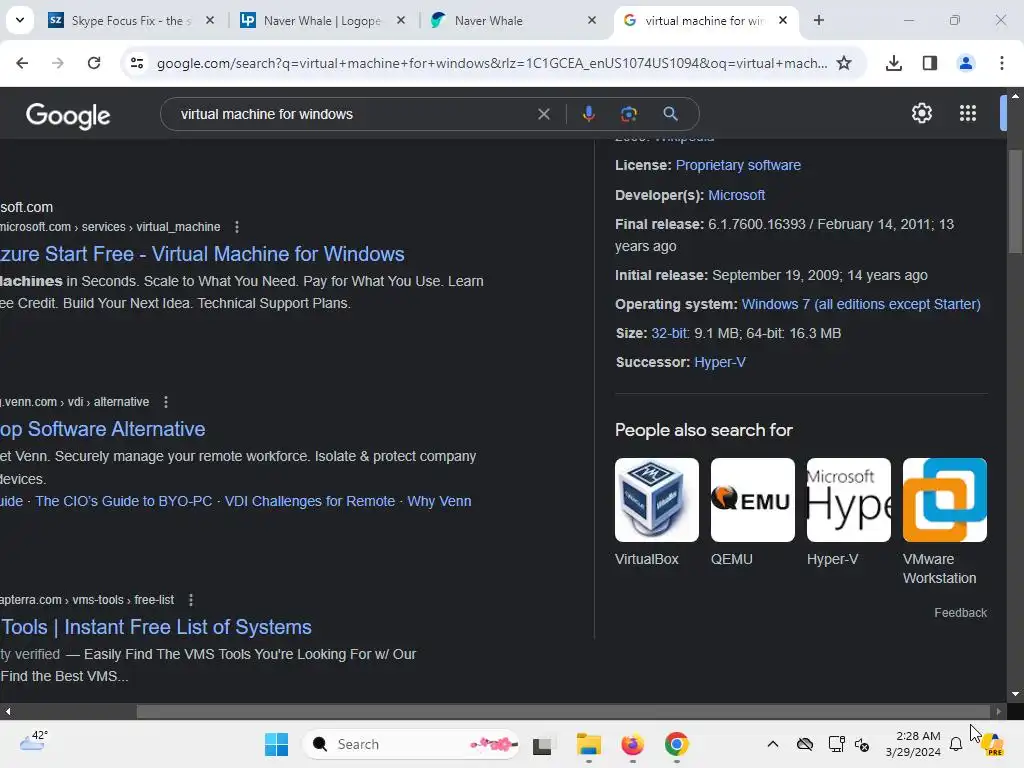Click the horizontal scrollbar left arrow
Screen dimensions: 1024x768
7,711
